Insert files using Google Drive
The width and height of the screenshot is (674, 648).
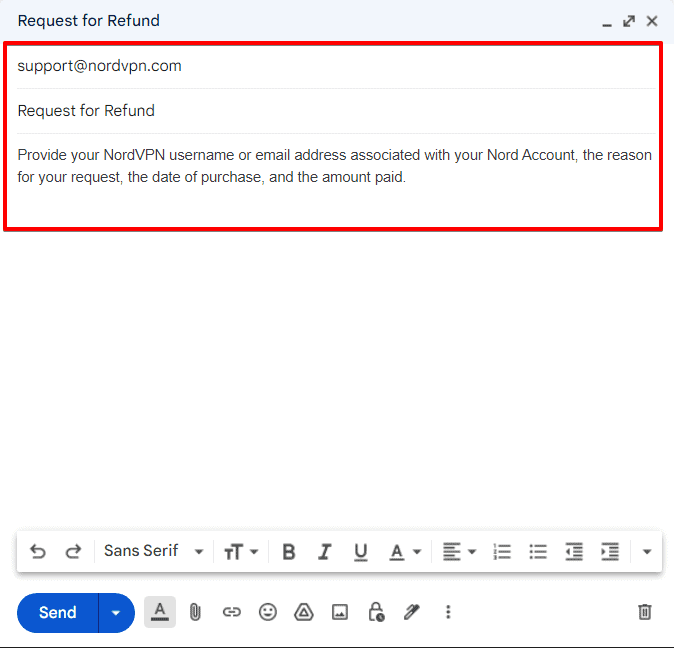coord(304,612)
